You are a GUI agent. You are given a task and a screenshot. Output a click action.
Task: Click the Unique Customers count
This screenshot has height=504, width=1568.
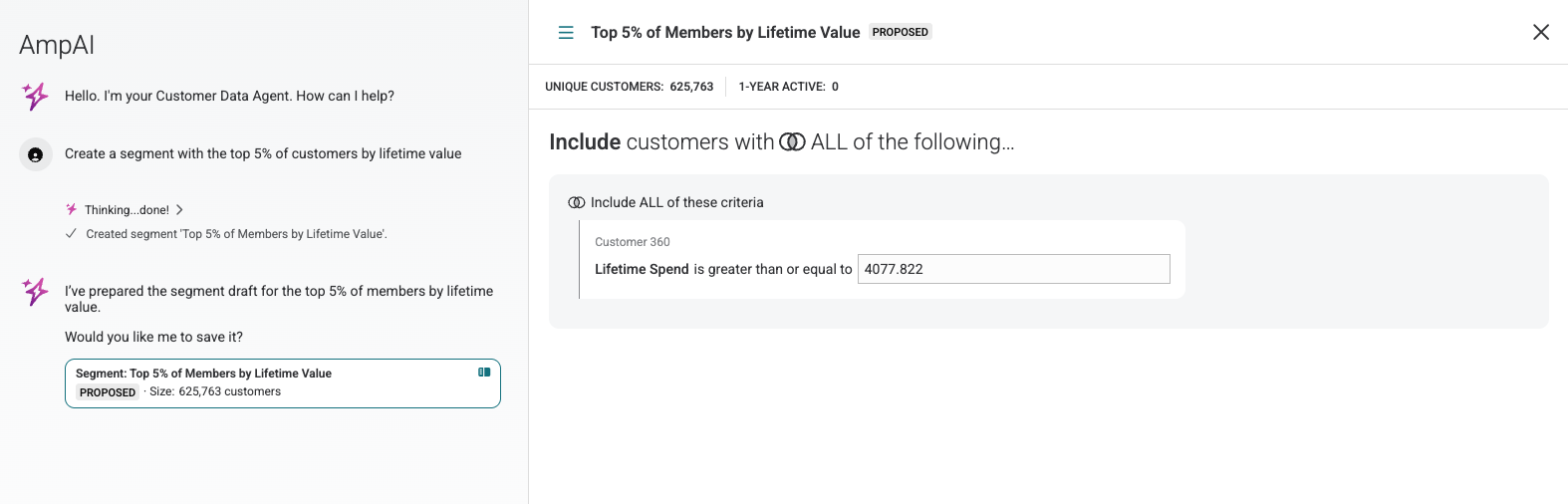click(x=691, y=87)
